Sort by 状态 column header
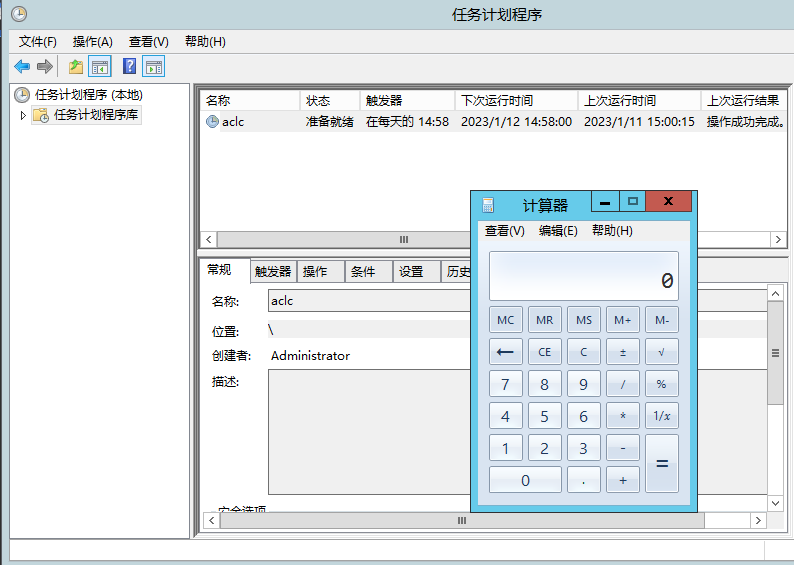Screen dimensions: 794x565 [330, 101]
